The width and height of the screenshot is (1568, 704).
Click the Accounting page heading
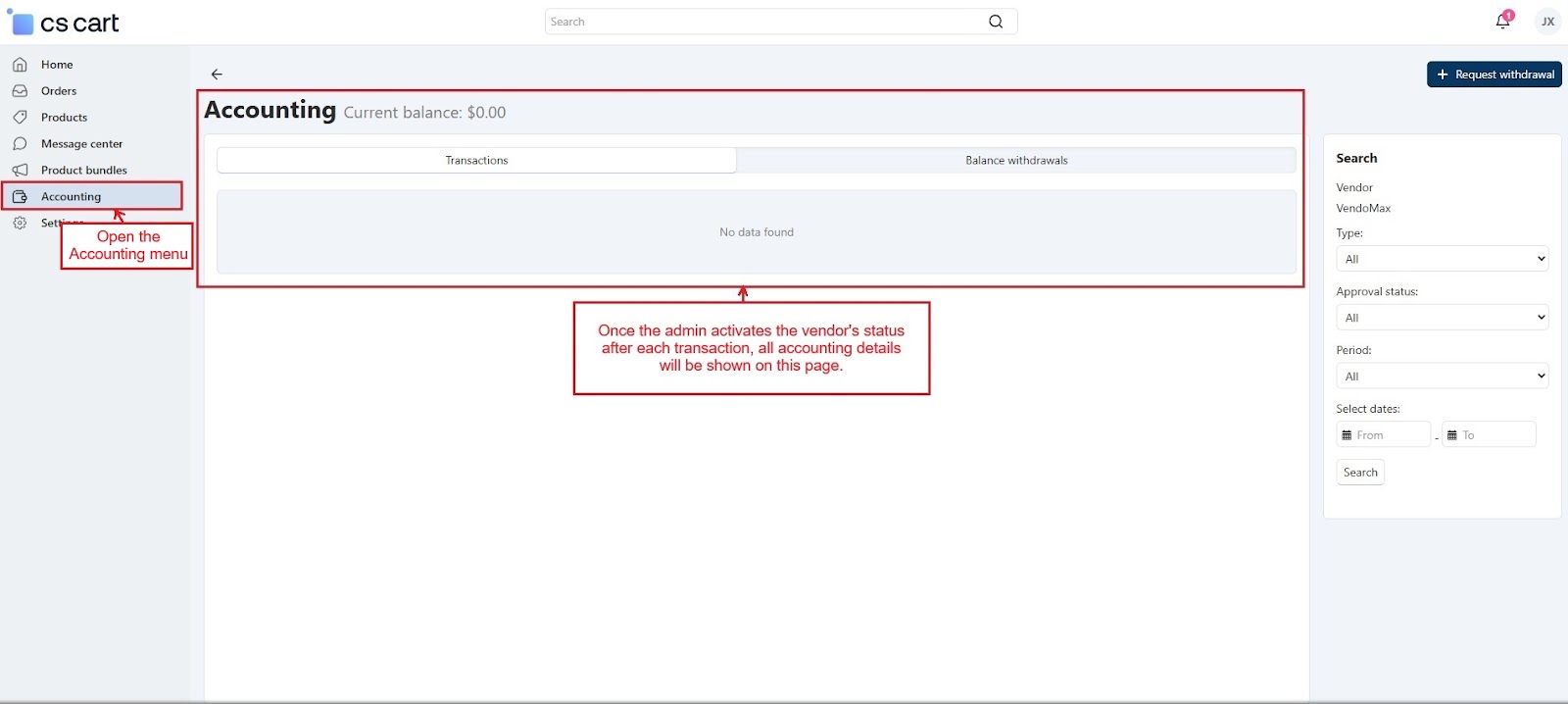270,111
